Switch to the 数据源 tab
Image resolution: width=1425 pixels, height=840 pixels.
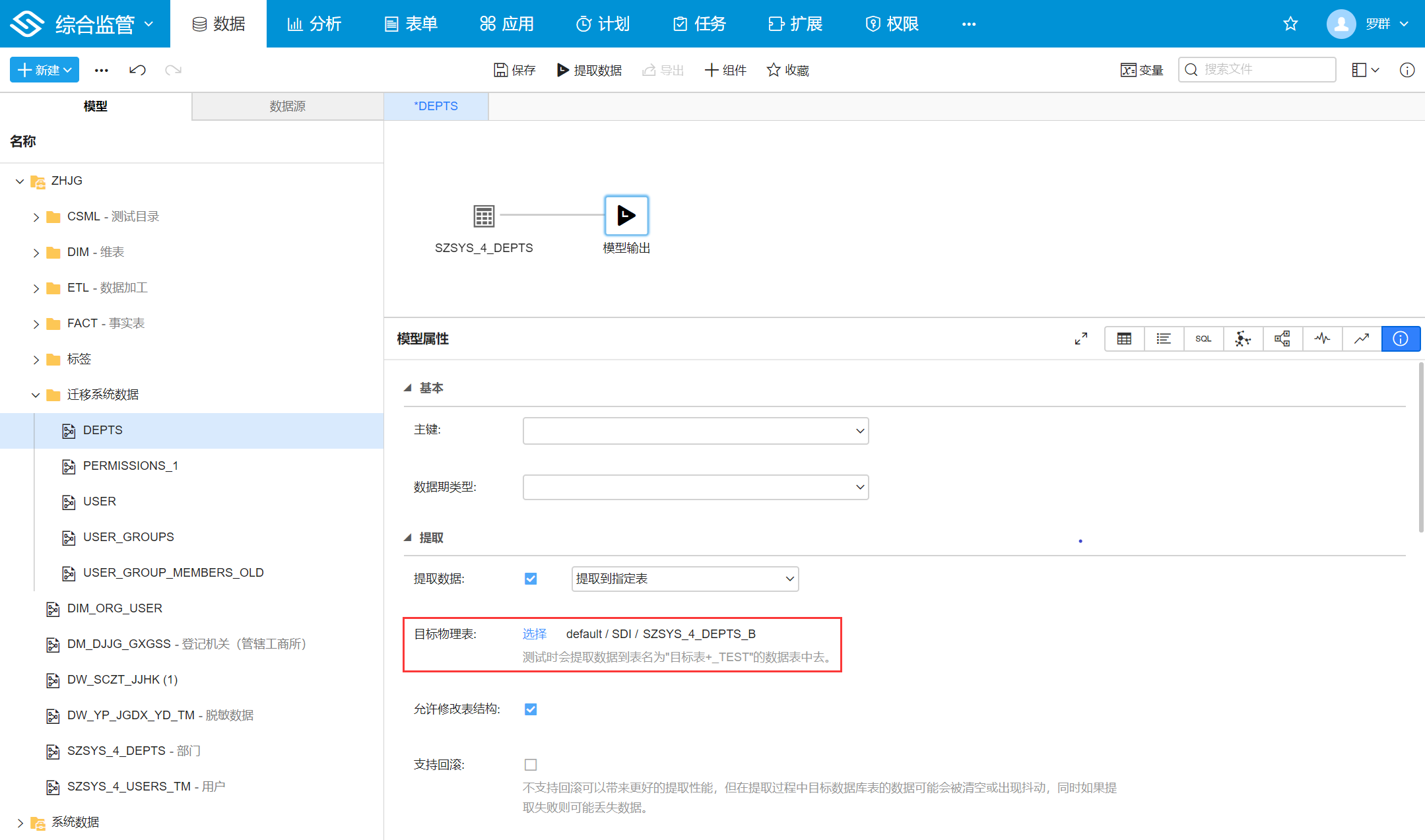287,106
